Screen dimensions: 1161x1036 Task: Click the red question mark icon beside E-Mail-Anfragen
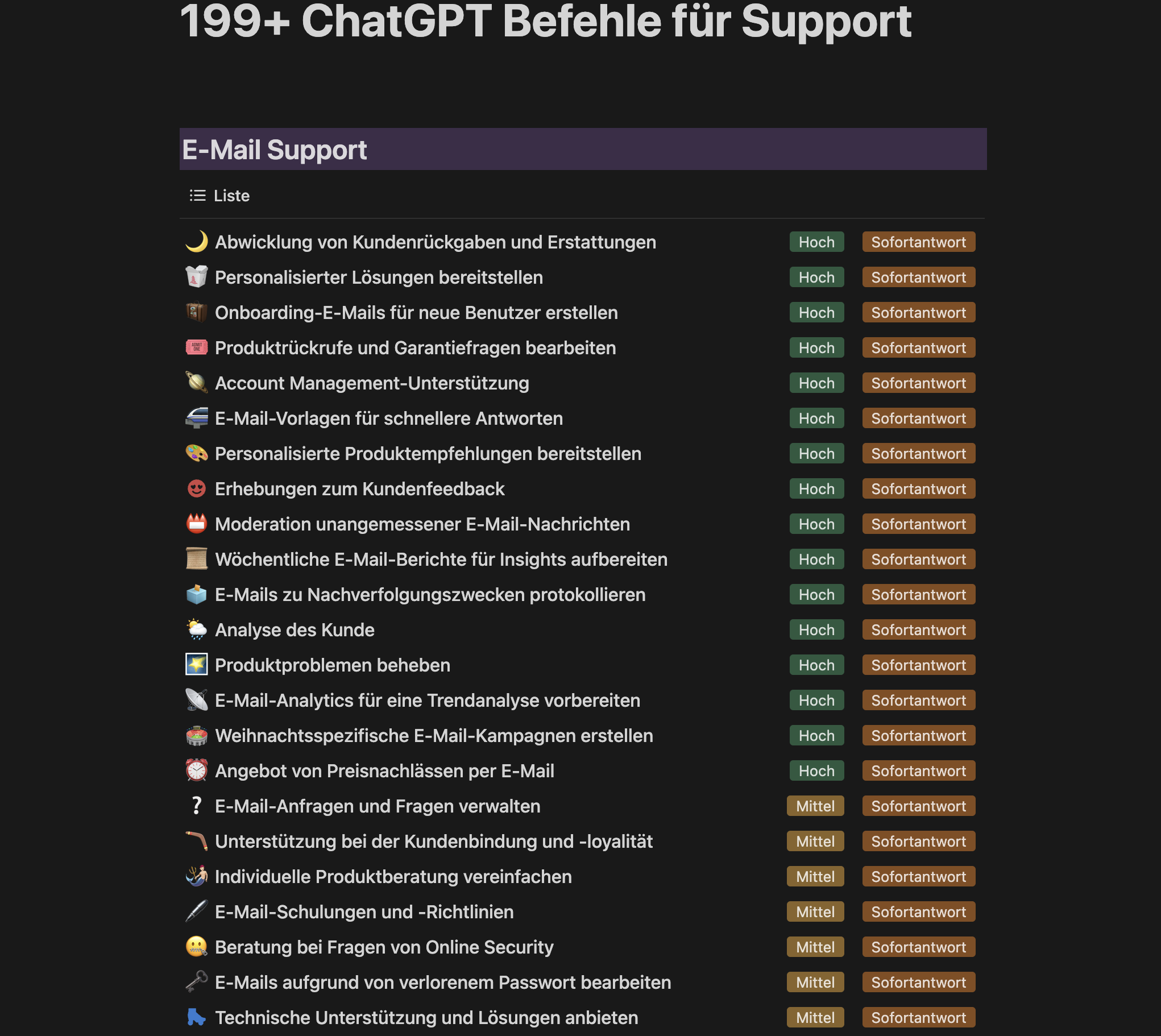click(x=196, y=806)
